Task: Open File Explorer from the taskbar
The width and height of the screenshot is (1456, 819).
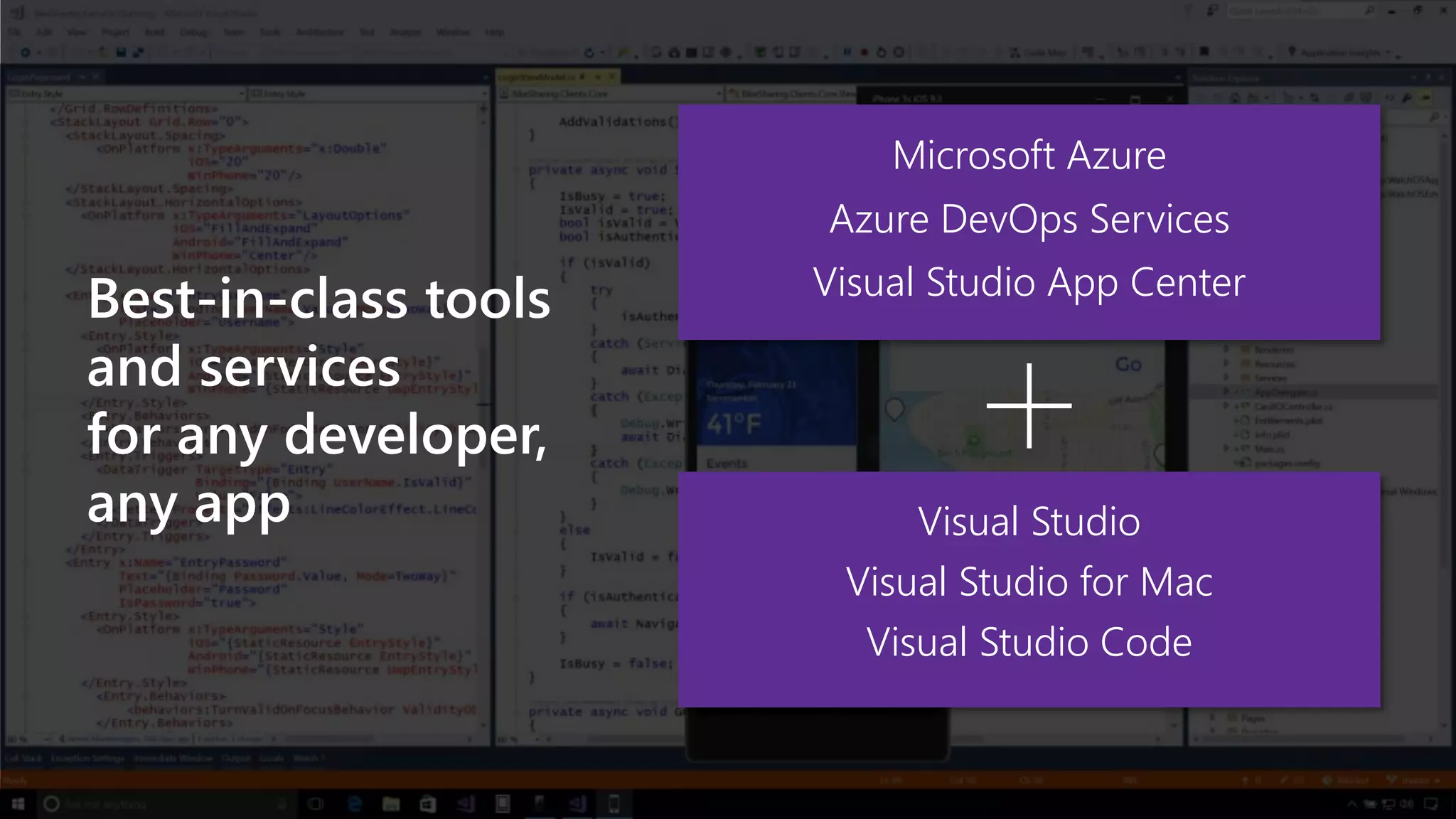Action: [x=391, y=804]
